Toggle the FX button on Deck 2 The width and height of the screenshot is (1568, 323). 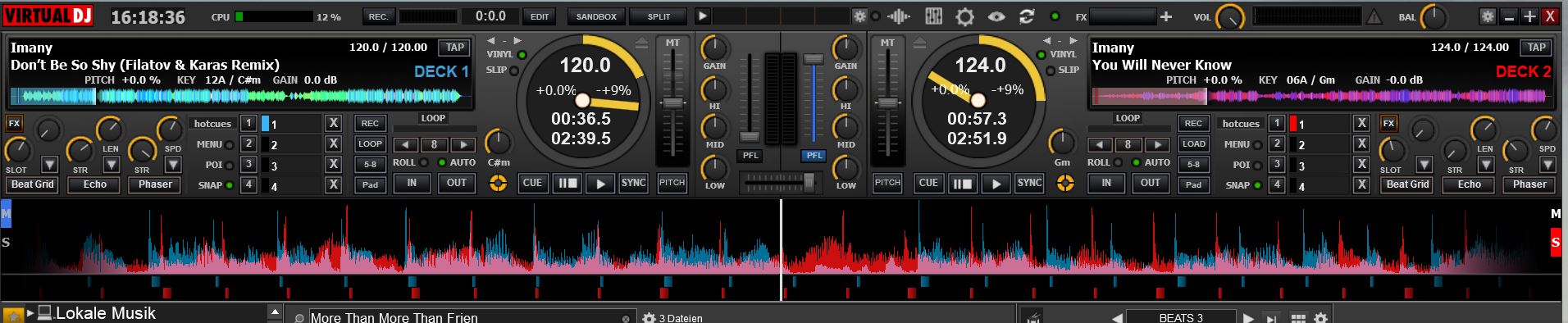click(x=1388, y=124)
